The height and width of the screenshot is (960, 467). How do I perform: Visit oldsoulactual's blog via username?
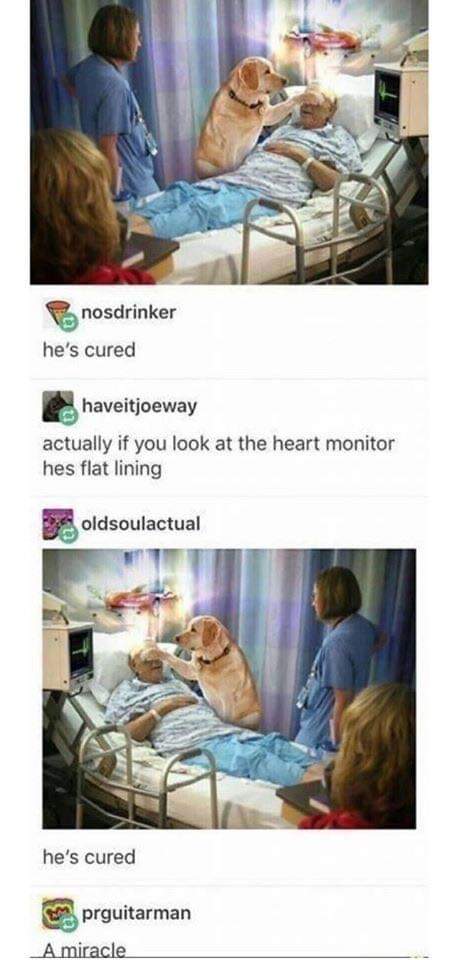coord(140,523)
